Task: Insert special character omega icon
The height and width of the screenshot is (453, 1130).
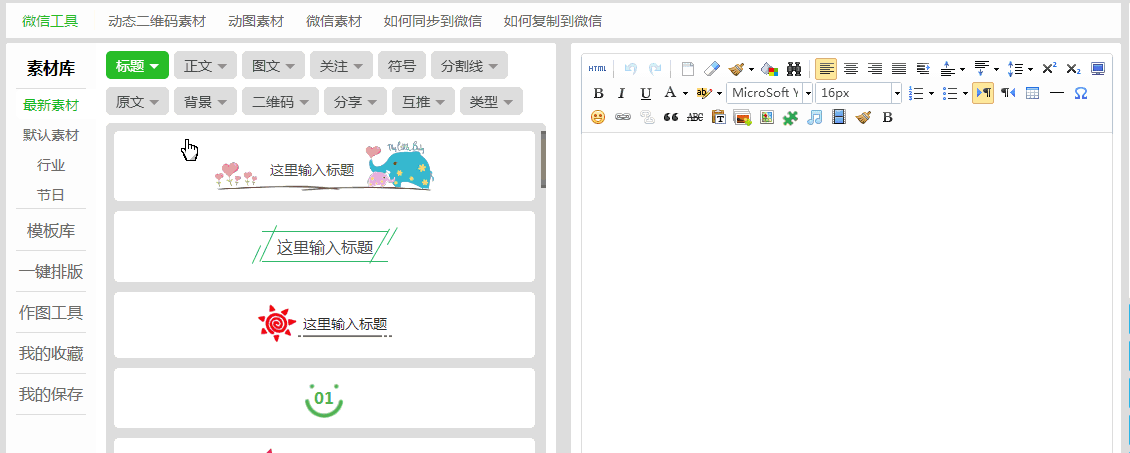Action: point(1080,93)
